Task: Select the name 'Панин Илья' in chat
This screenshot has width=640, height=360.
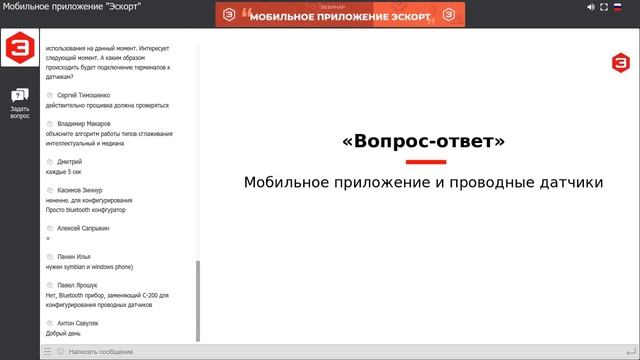Action: coord(74,257)
